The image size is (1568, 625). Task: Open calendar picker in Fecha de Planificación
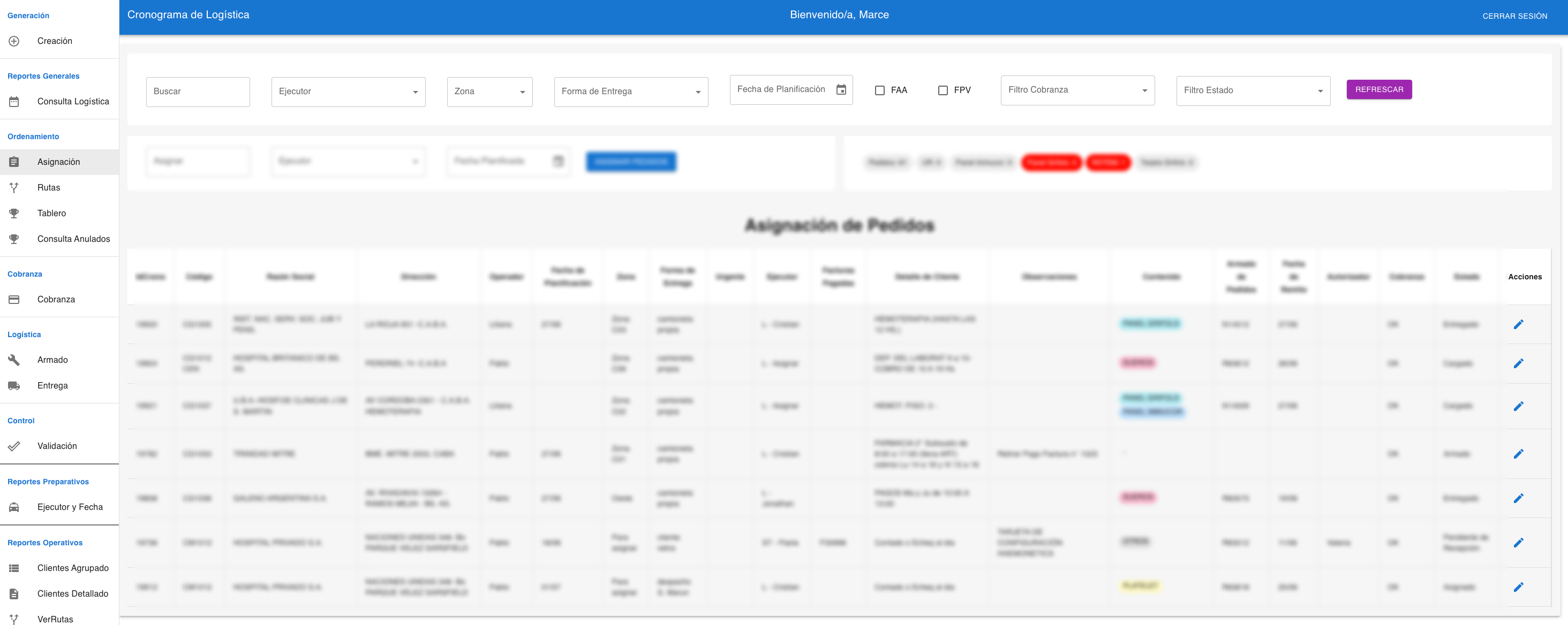click(841, 90)
